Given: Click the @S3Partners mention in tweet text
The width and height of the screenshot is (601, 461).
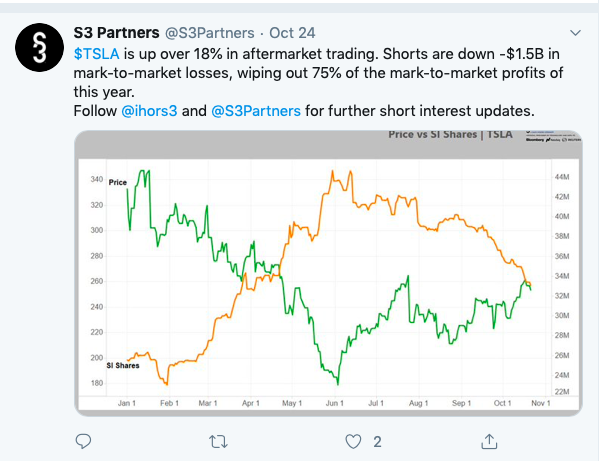Looking at the screenshot, I should point(256,111).
